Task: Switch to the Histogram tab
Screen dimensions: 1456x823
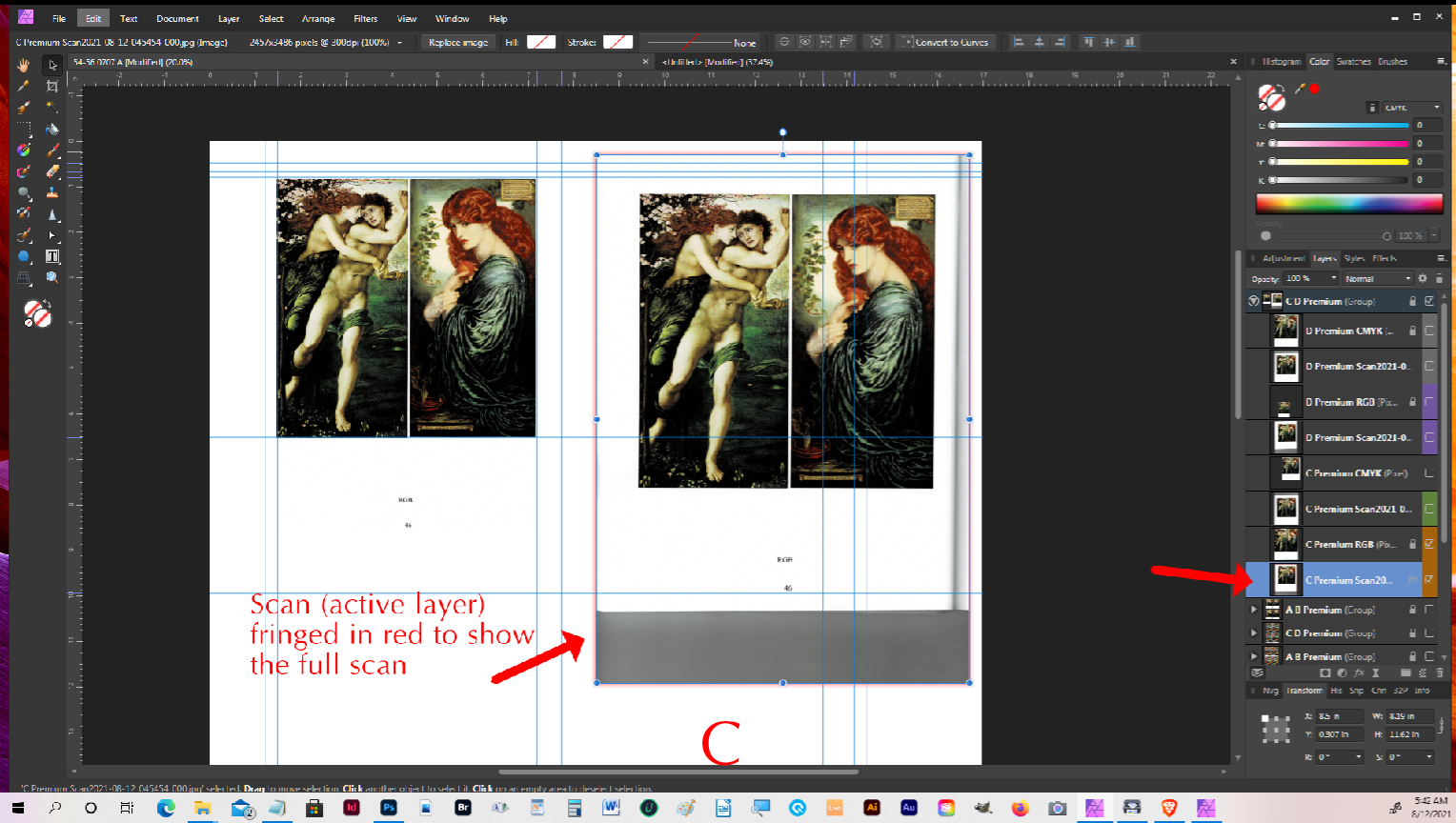Action: (x=1282, y=61)
